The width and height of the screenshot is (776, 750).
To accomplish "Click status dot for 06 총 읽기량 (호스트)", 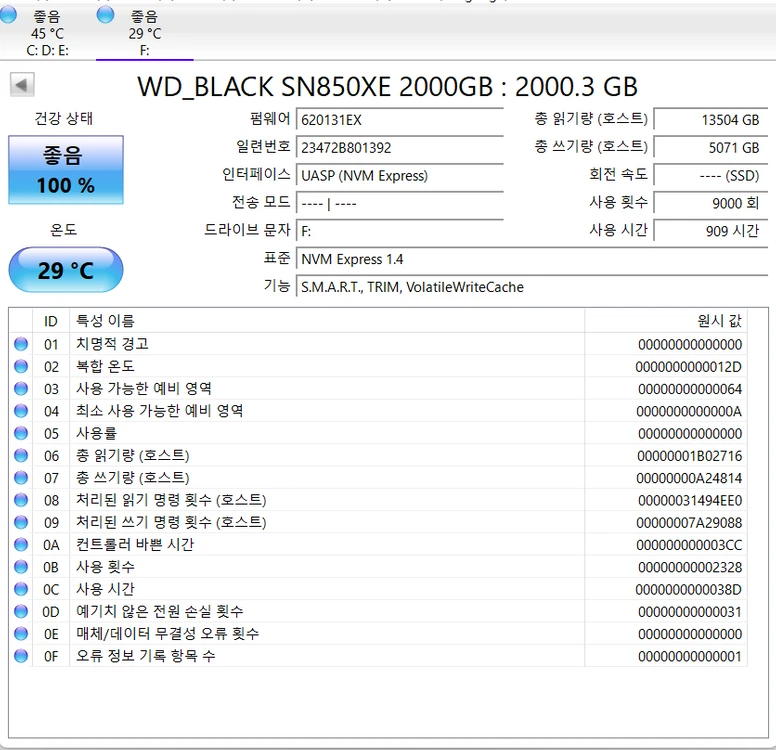I will pos(21,455).
